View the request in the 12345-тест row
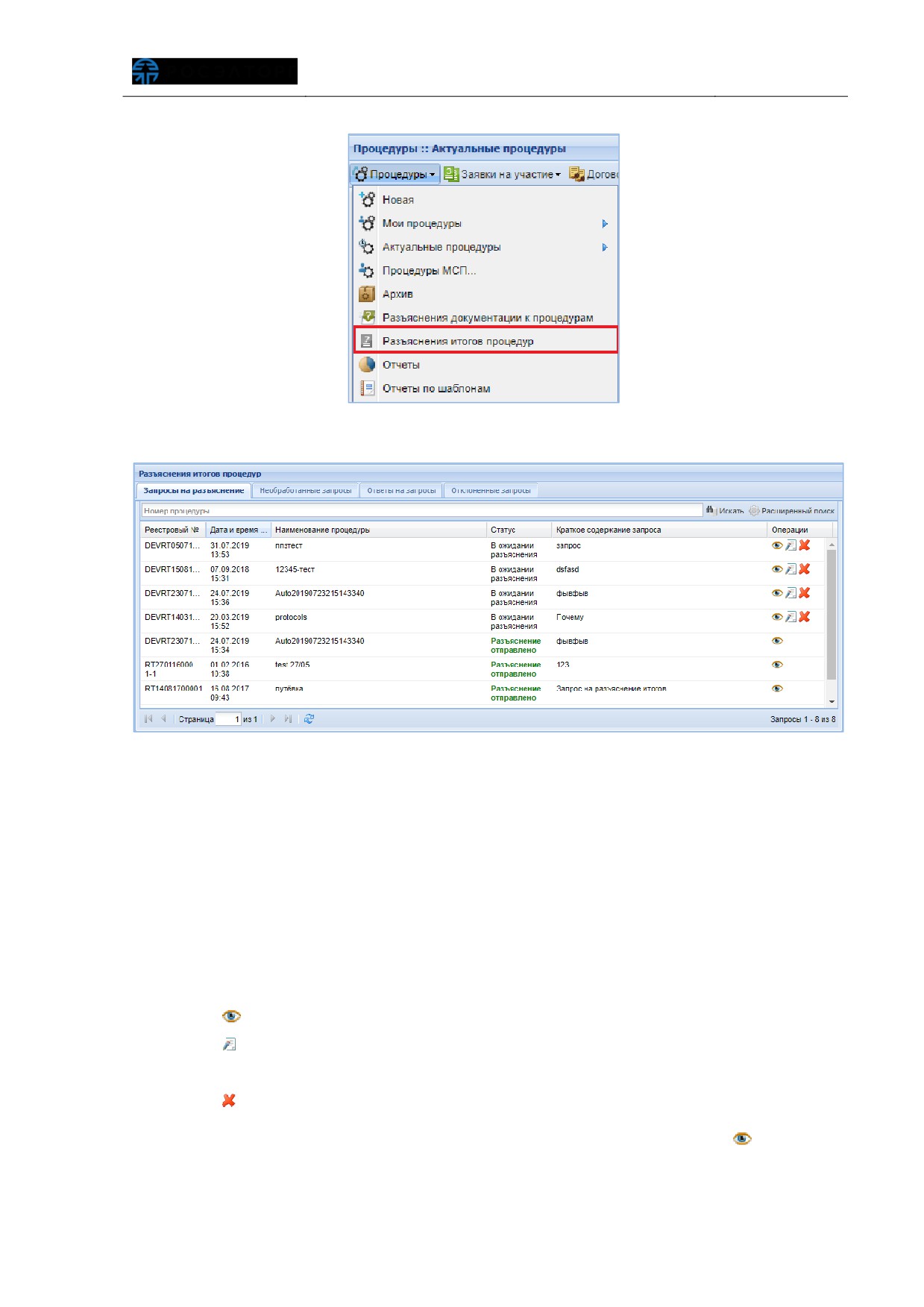The height and width of the screenshot is (1307, 924). (x=777, y=569)
